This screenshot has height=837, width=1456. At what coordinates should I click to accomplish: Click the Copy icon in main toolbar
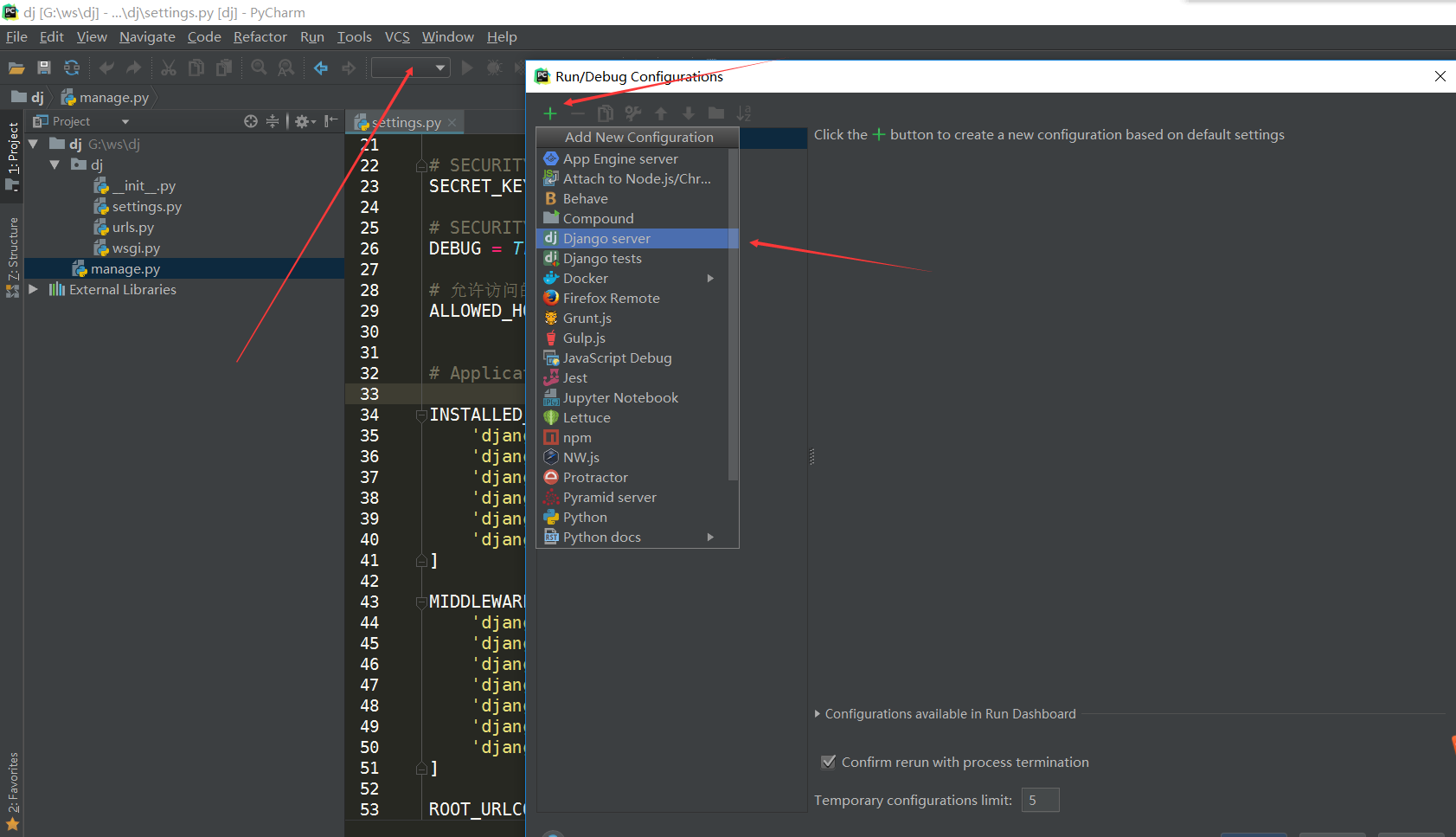click(196, 68)
